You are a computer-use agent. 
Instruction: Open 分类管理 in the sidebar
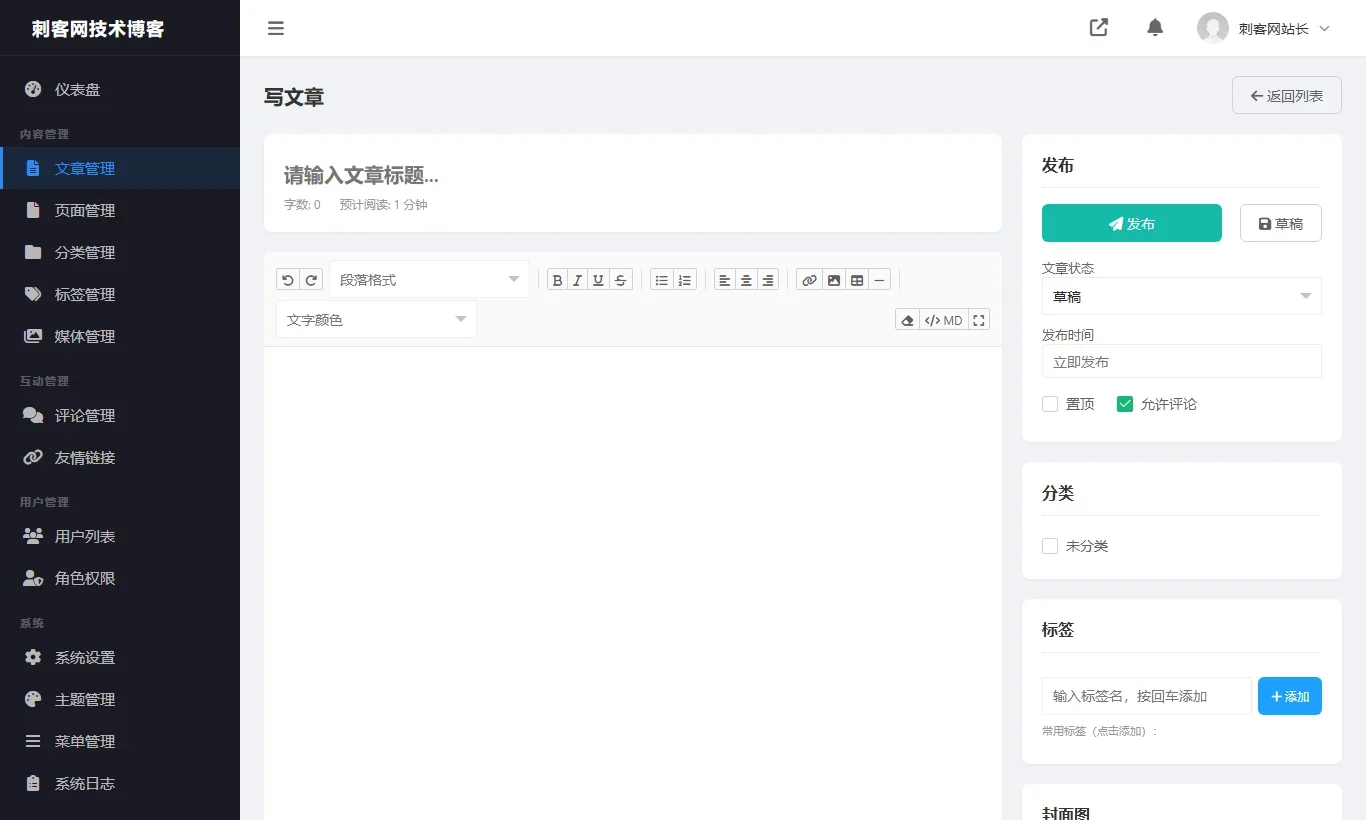[x=120, y=252]
